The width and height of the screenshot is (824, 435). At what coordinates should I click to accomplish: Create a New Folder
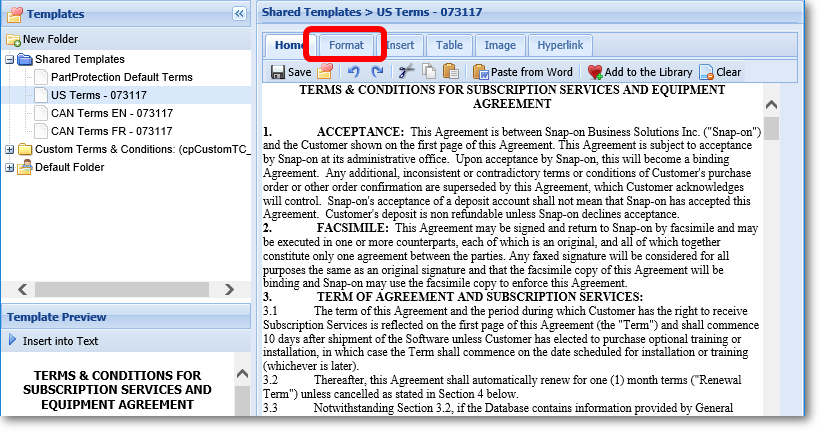point(42,39)
